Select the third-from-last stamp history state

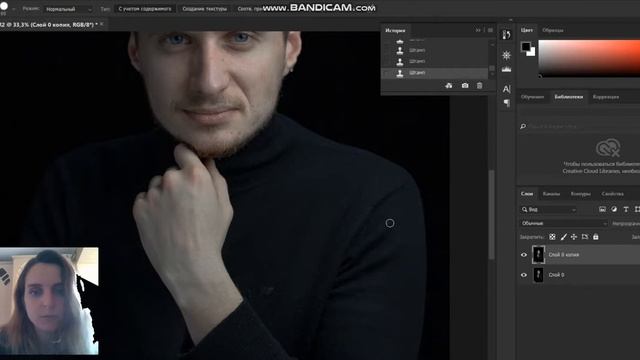[x=434, y=50]
